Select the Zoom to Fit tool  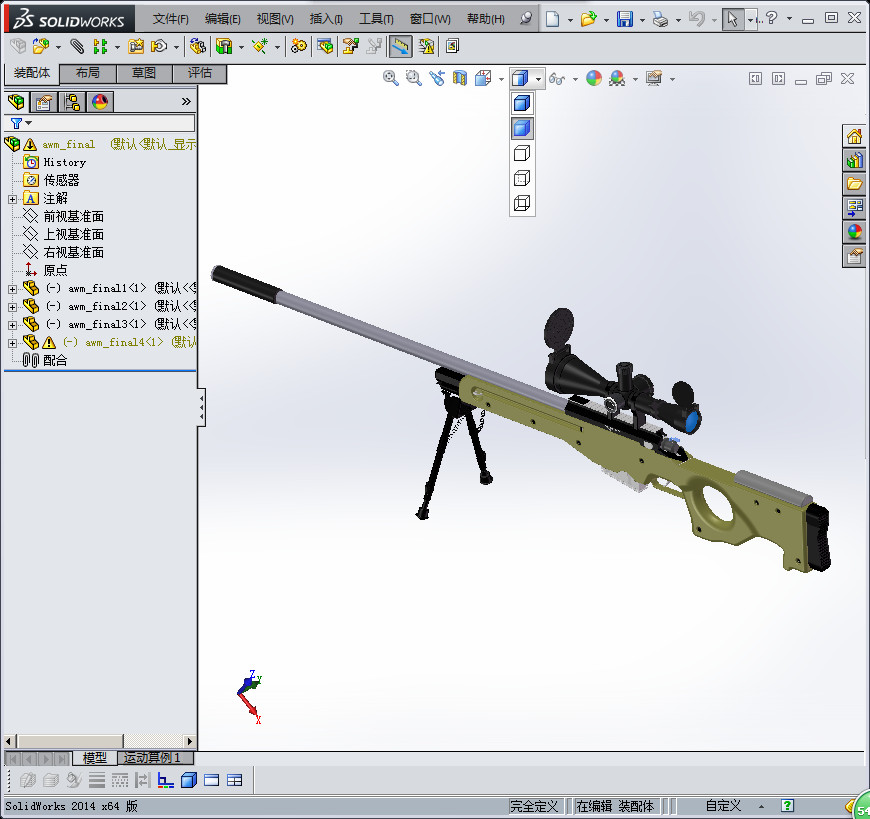(390, 78)
